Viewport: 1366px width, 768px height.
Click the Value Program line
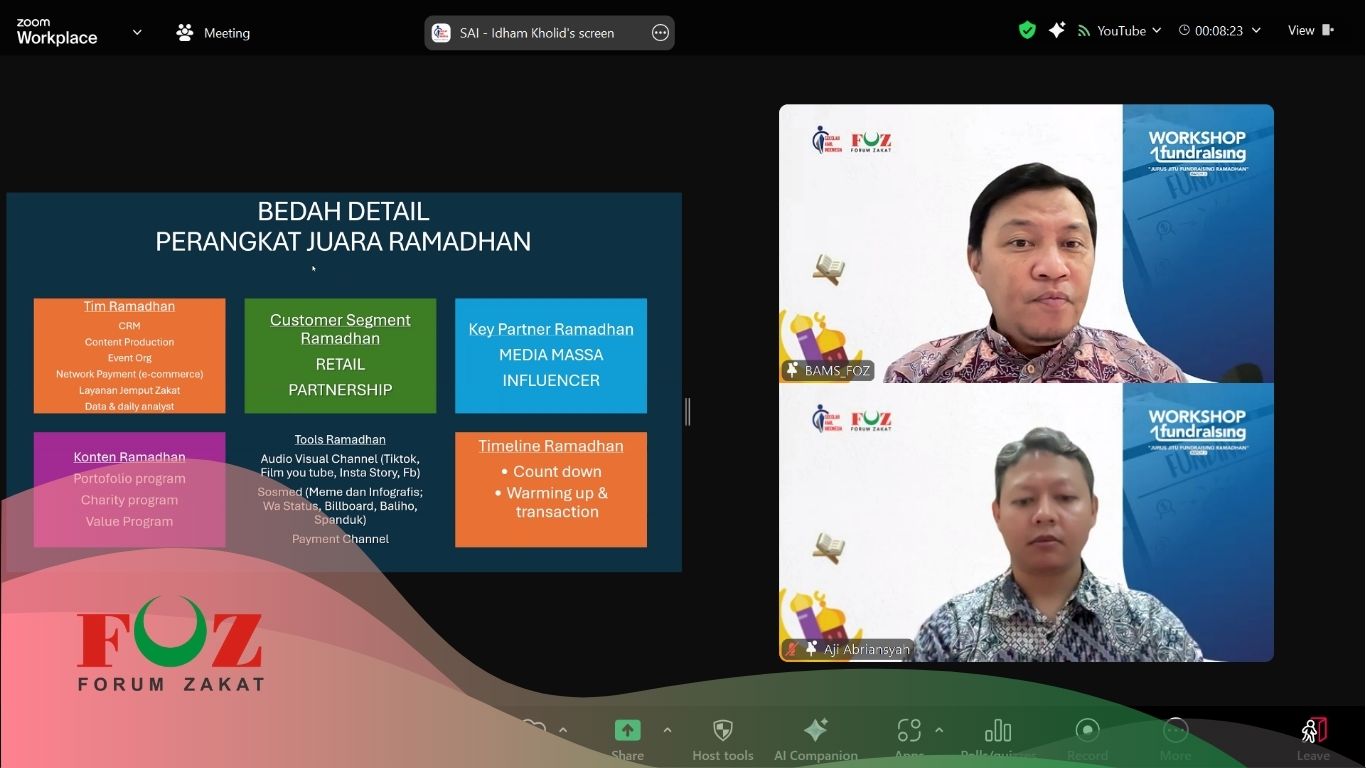pos(129,521)
